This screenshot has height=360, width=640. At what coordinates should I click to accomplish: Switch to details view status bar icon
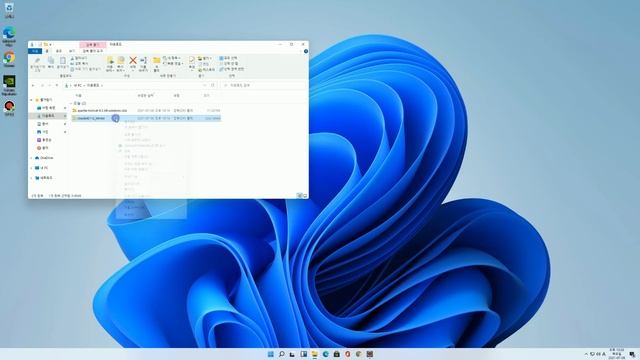[299, 196]
